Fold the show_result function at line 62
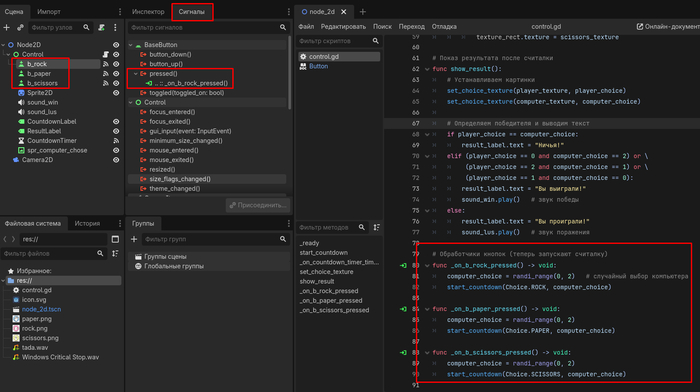 (x=427, y=69)
